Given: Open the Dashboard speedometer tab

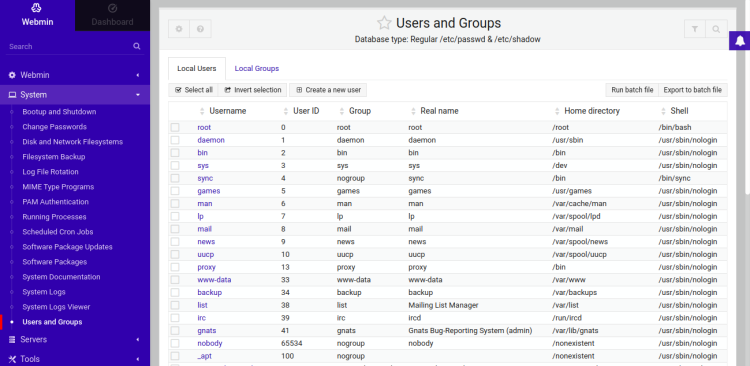Looking at the screenshot, I should pos(112,15).
